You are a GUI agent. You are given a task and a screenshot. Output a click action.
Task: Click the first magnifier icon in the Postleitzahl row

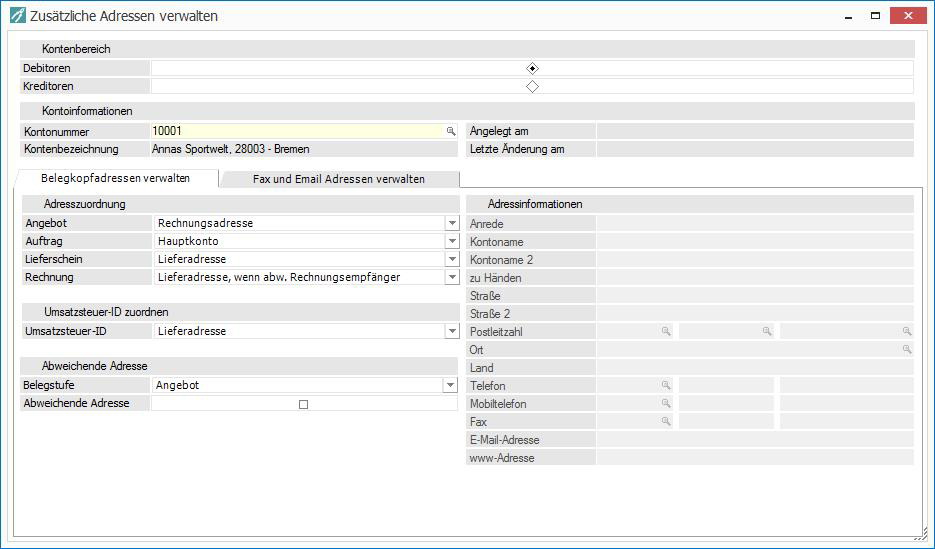pyautogui.click(x=666, y=331)
